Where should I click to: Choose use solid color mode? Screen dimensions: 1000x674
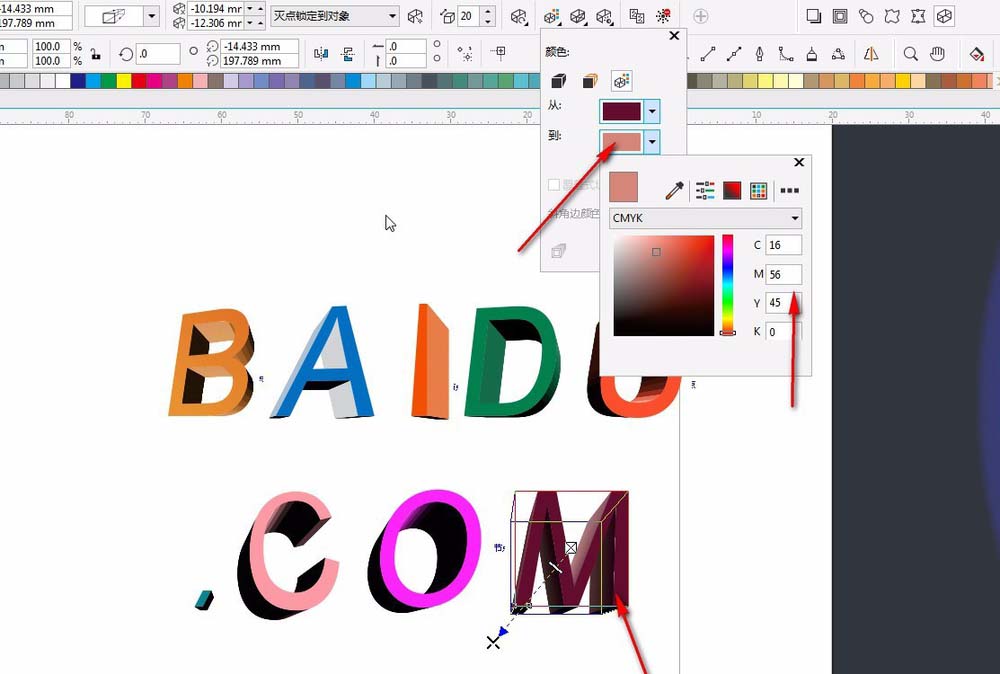click(590, 81)
